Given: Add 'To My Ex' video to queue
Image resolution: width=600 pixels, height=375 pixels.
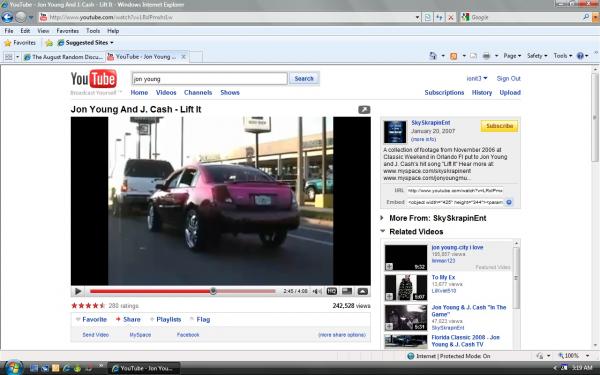Looking at the screenshot, I should 389,297.
